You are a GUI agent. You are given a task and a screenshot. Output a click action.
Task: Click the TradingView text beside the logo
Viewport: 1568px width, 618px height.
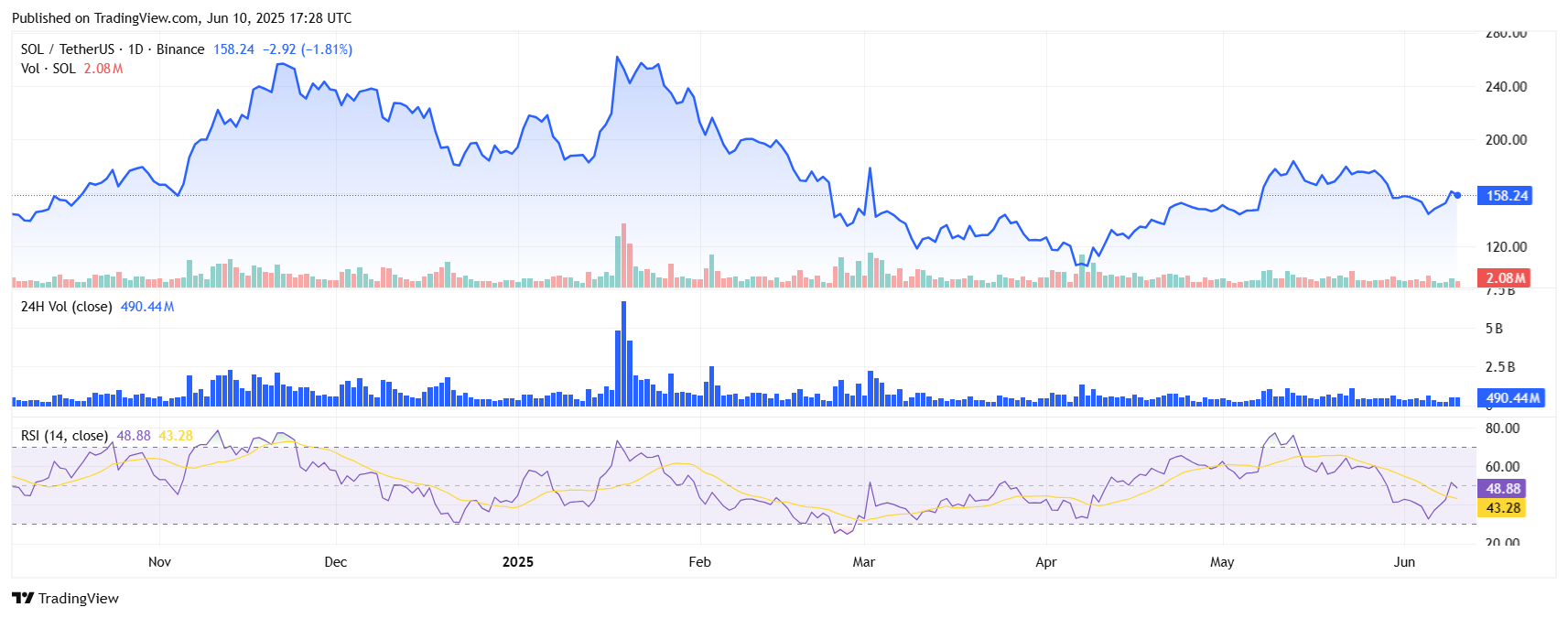pos(79,599)
